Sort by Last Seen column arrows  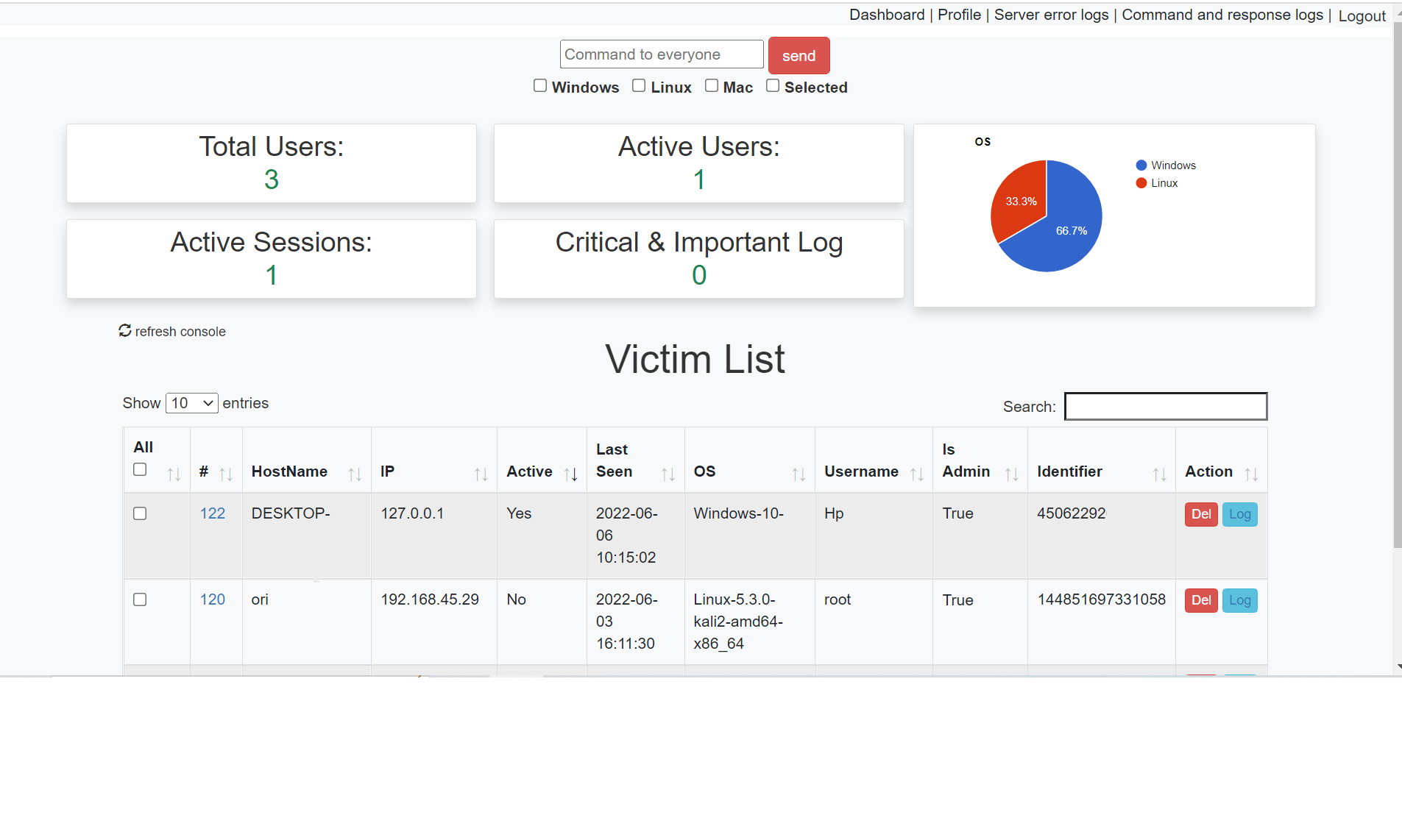coord(668,474)
